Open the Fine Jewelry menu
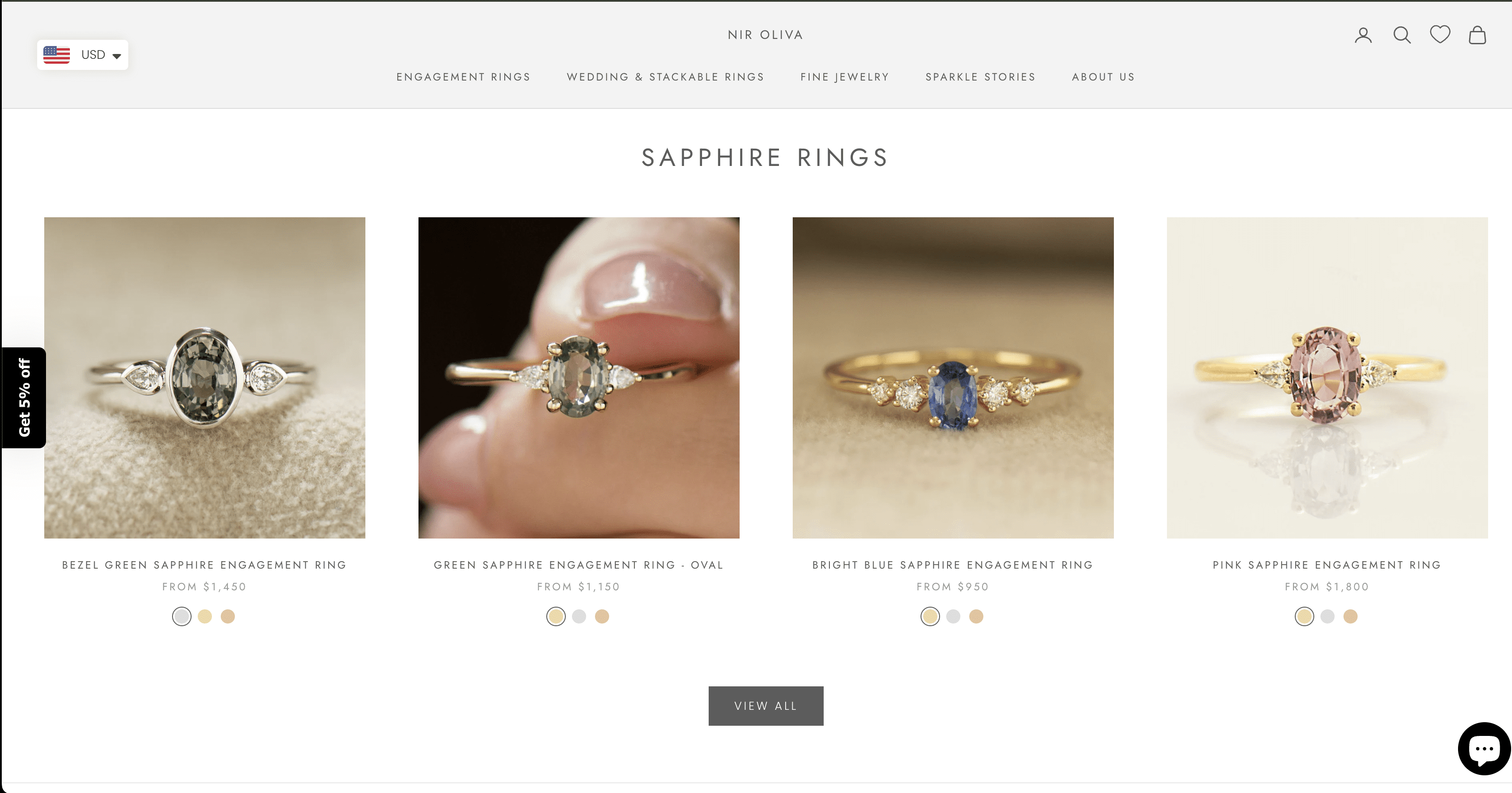The width and height of the screenshot is (1512, 793). [844, 77]
